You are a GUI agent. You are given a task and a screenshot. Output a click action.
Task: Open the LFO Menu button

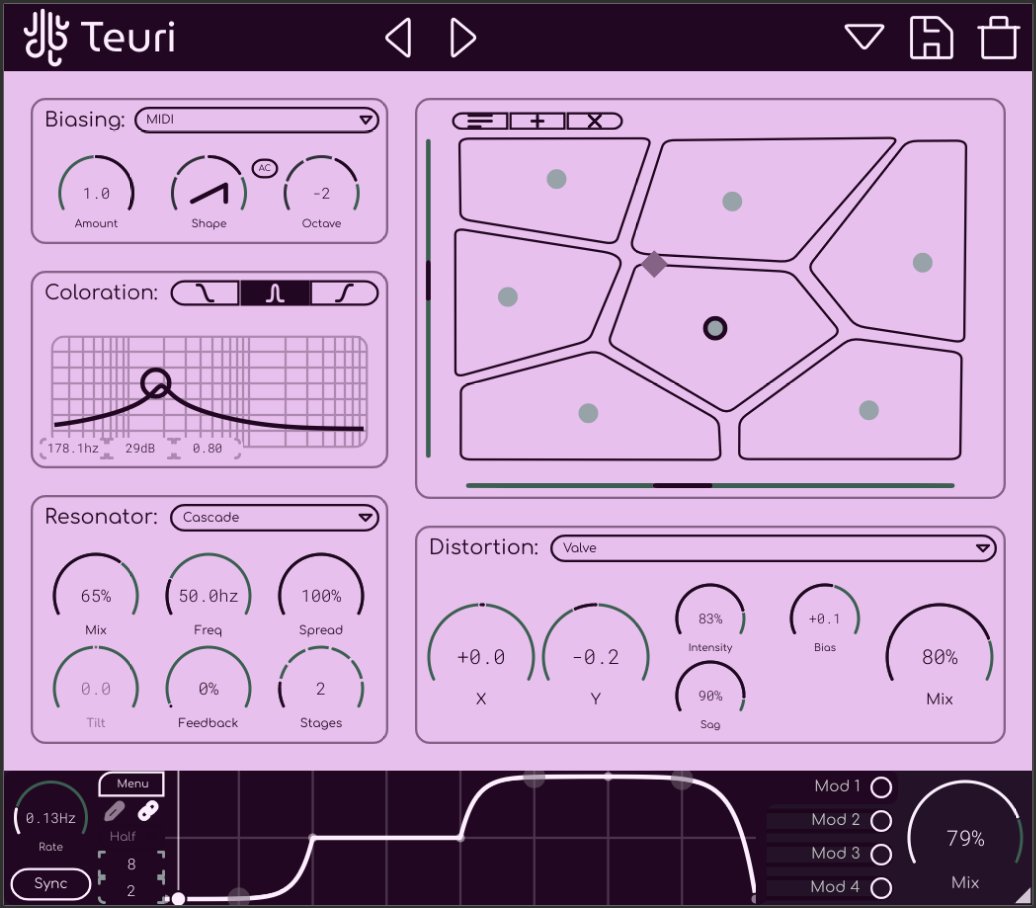[132, 784]
